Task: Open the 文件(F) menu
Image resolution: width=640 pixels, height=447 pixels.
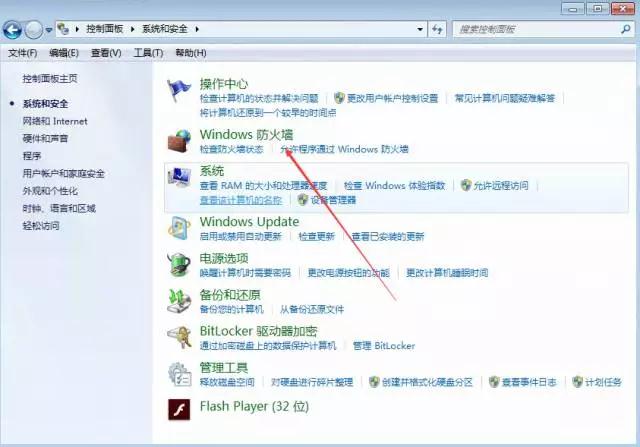Action: click(x=22, y=53)
